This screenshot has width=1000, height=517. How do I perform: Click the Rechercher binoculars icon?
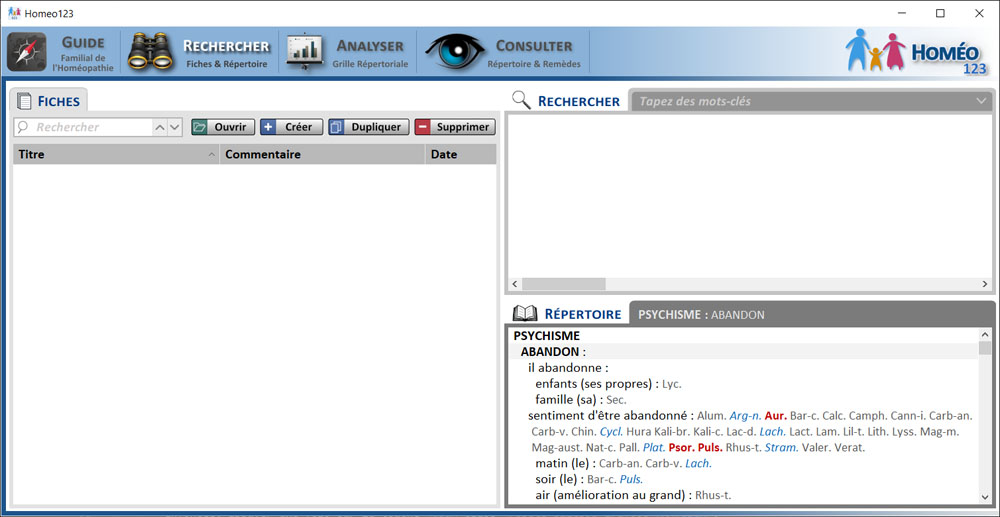pyautogui.click(x=151, y=52)
